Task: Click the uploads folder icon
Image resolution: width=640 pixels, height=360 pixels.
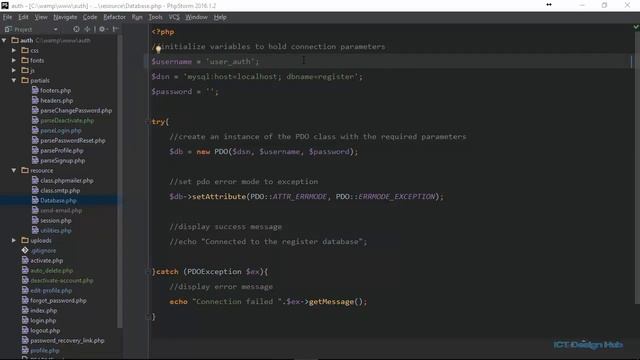Action: (x=25, y=240)
